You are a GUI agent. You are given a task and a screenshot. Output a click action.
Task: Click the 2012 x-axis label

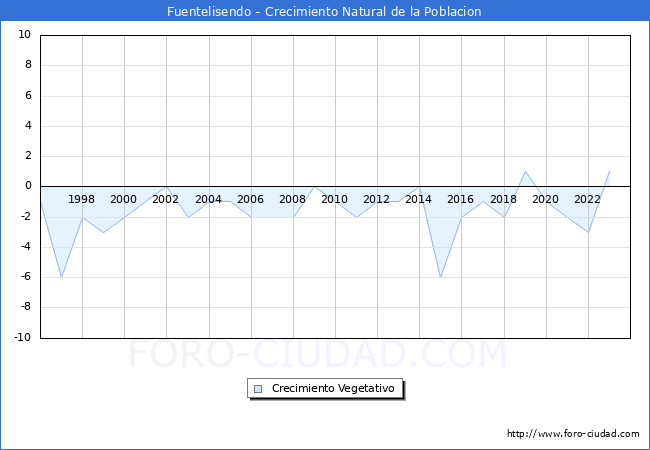(x=376, y=199)
